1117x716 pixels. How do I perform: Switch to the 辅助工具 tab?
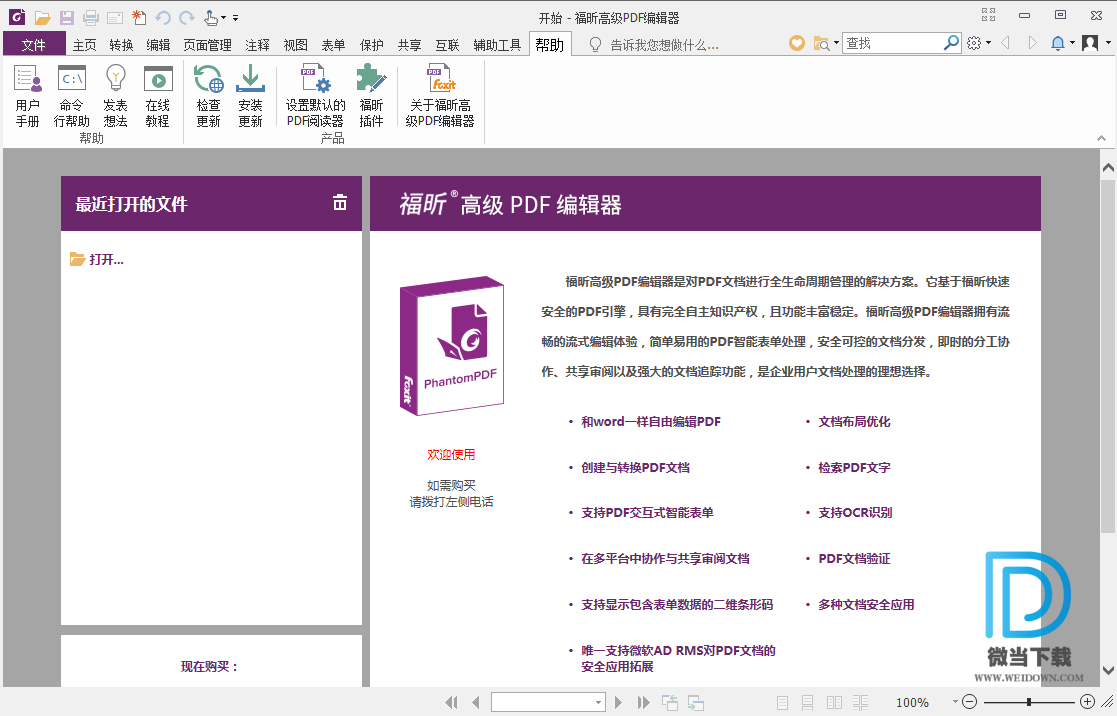click(x=497, y=45)
